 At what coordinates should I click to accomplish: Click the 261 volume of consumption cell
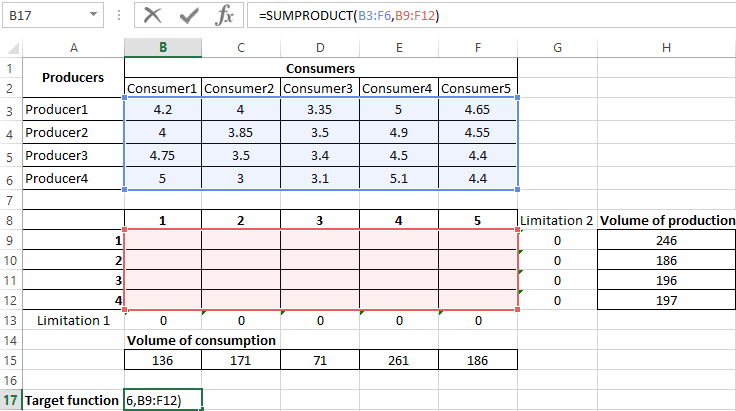tap(399, 359)
